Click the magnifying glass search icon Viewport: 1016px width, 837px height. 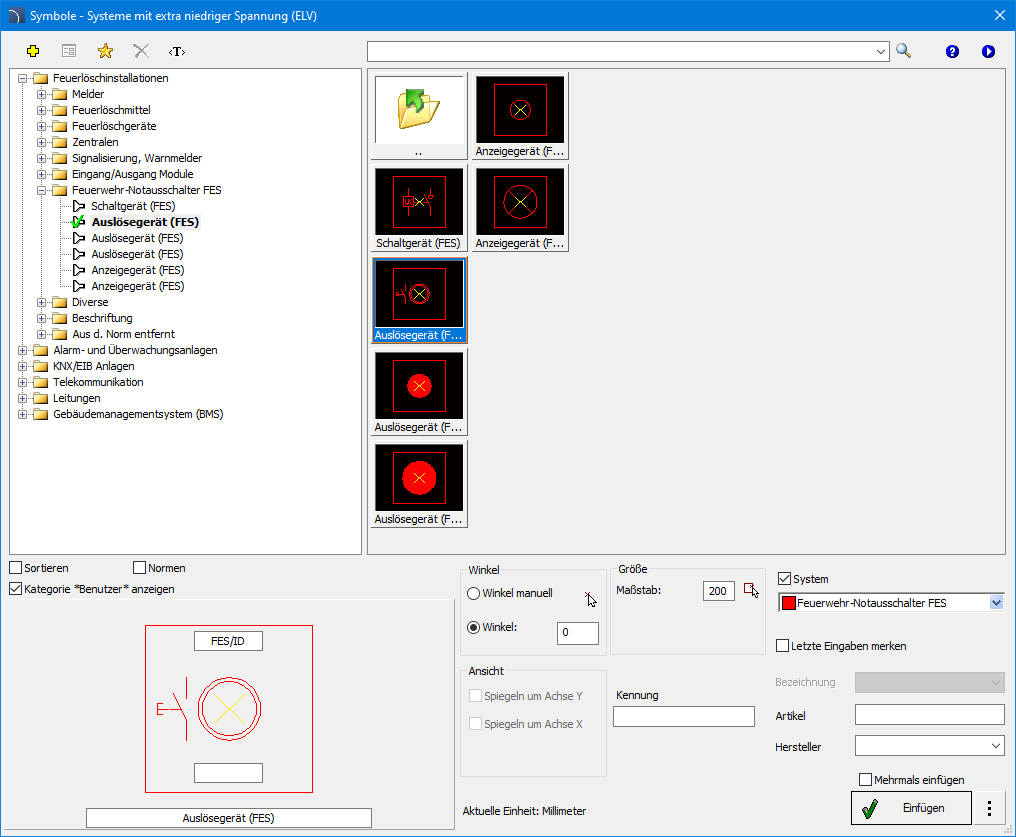903,51
